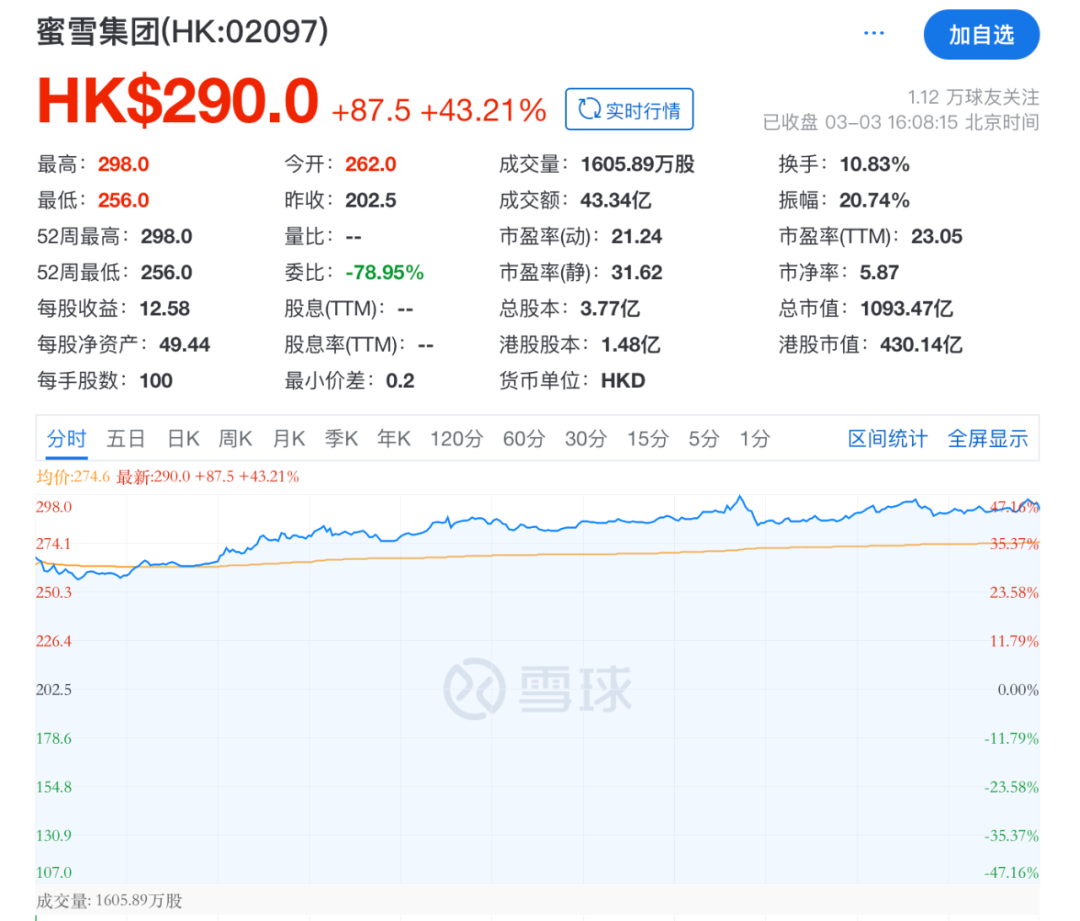Activate 全屏显示 full screen mode
1080x921 pixels.
988,438
